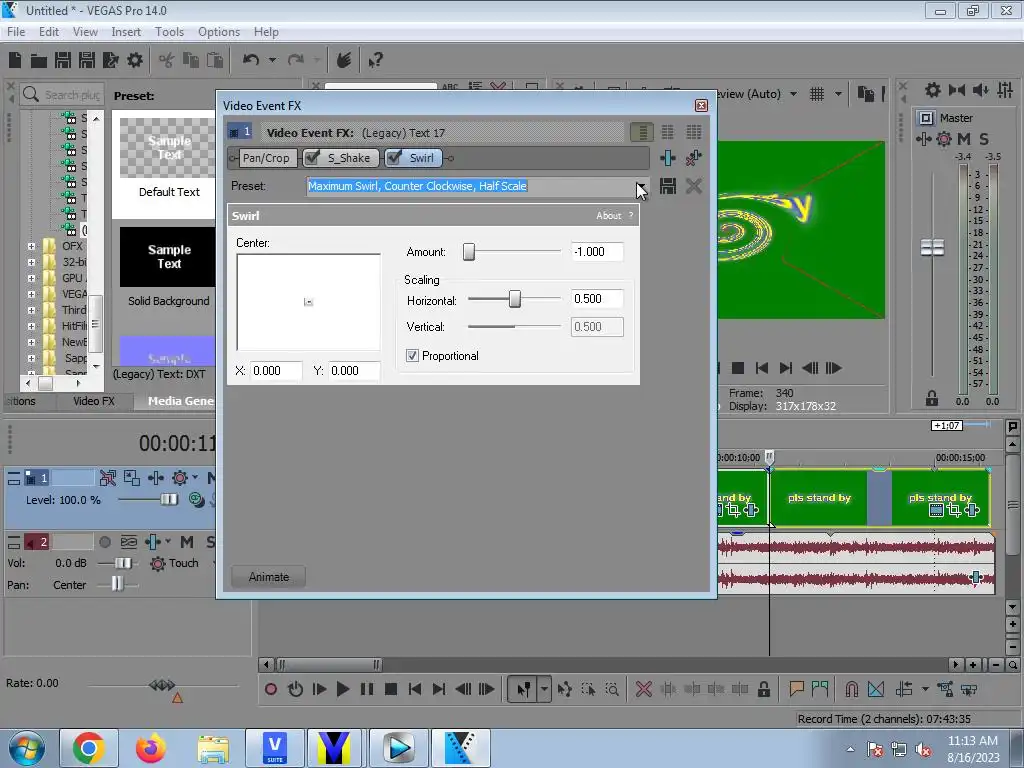Click the What's This help icon
This screenshot has width=1024, height=768.
(375, 61)
